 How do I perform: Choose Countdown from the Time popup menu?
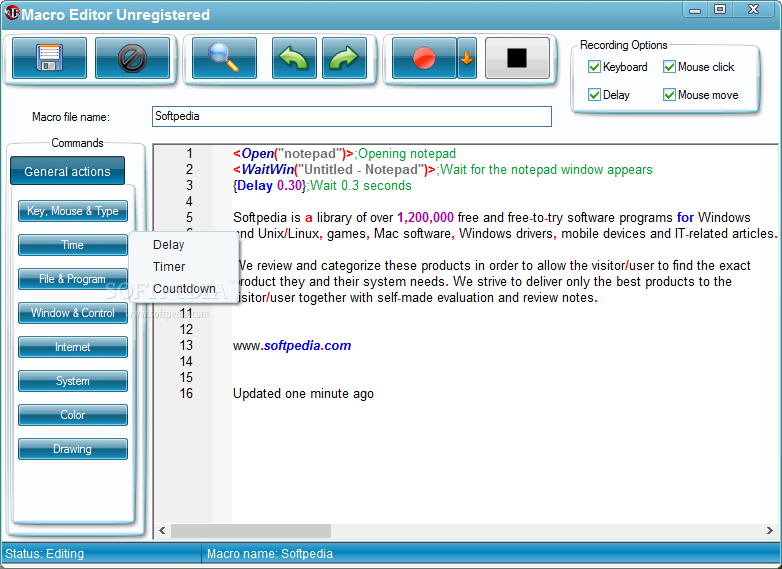coord(185,289)
